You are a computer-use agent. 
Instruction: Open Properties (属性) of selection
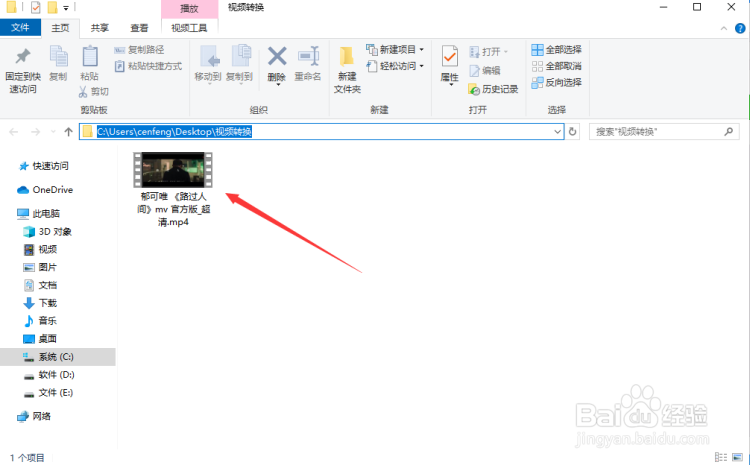click(x=449, y=66)
